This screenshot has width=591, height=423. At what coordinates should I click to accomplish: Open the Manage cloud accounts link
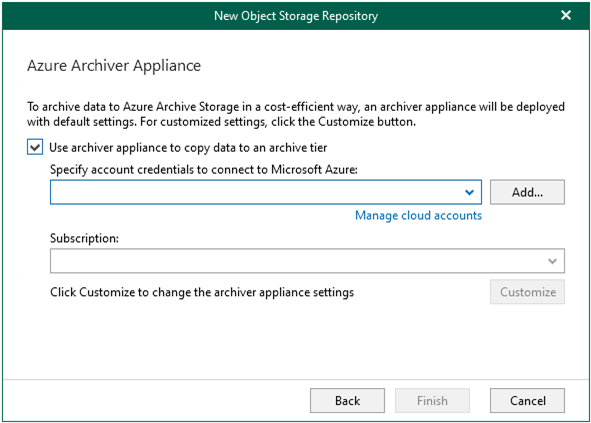coord(418,215)
